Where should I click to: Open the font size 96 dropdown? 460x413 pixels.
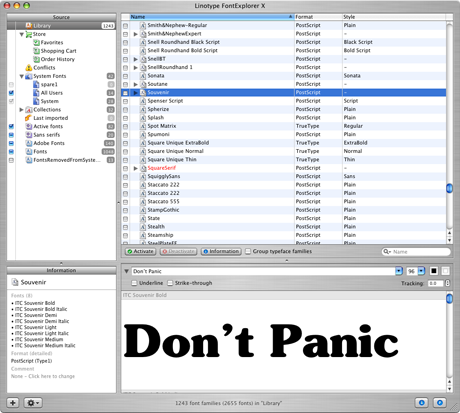tap(422, 271)
